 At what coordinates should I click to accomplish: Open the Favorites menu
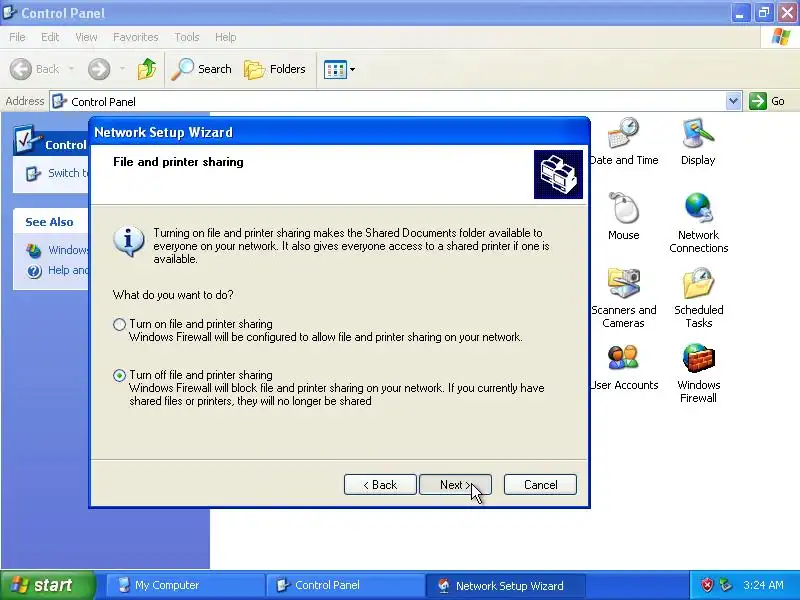click(x=136, y=37)
